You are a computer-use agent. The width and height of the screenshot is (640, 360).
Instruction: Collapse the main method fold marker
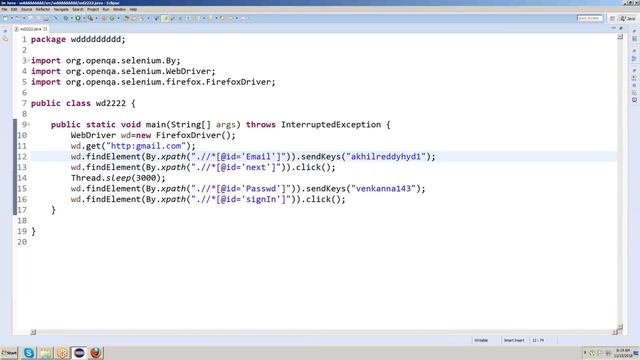[28, 124]
